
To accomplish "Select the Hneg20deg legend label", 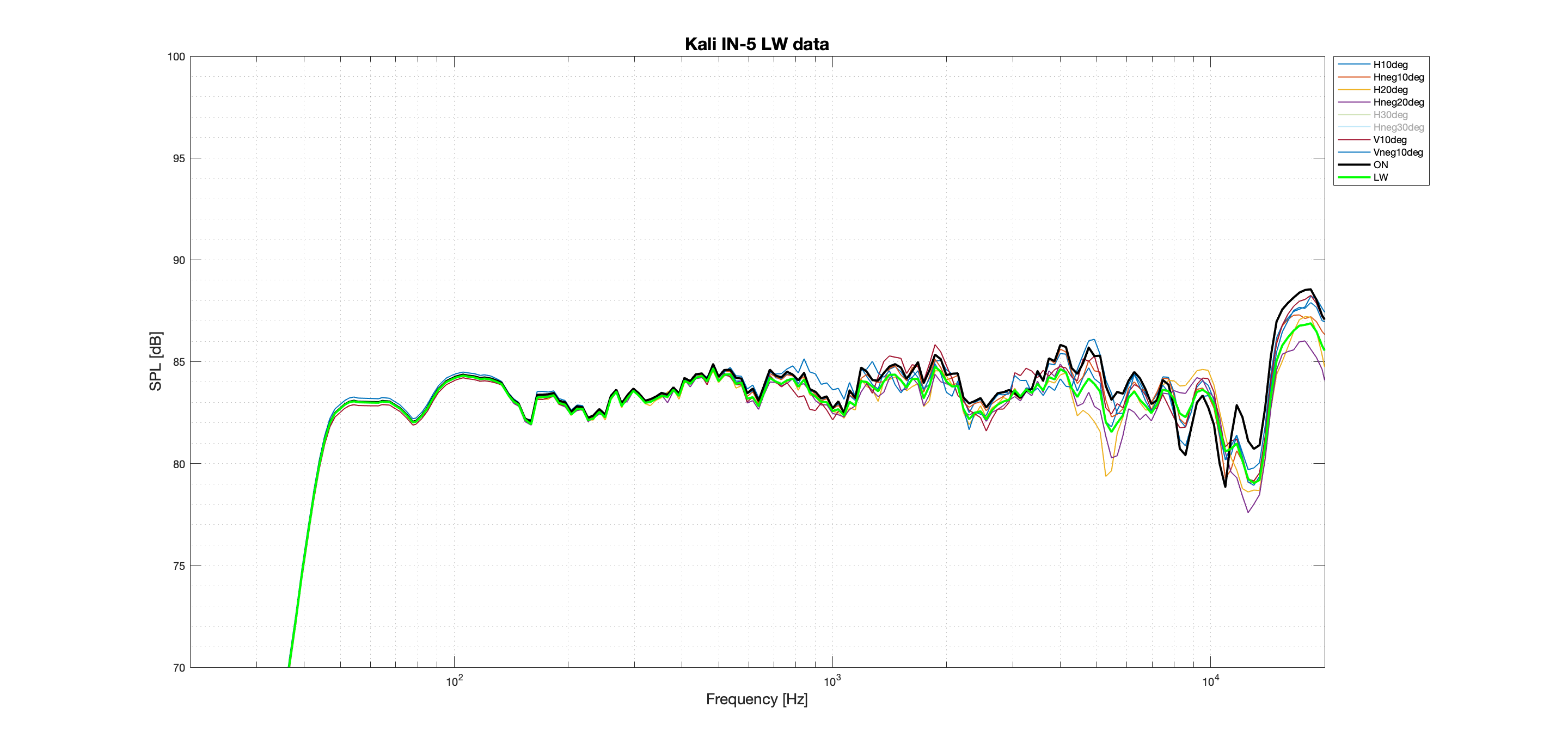I will point(1399,102).
